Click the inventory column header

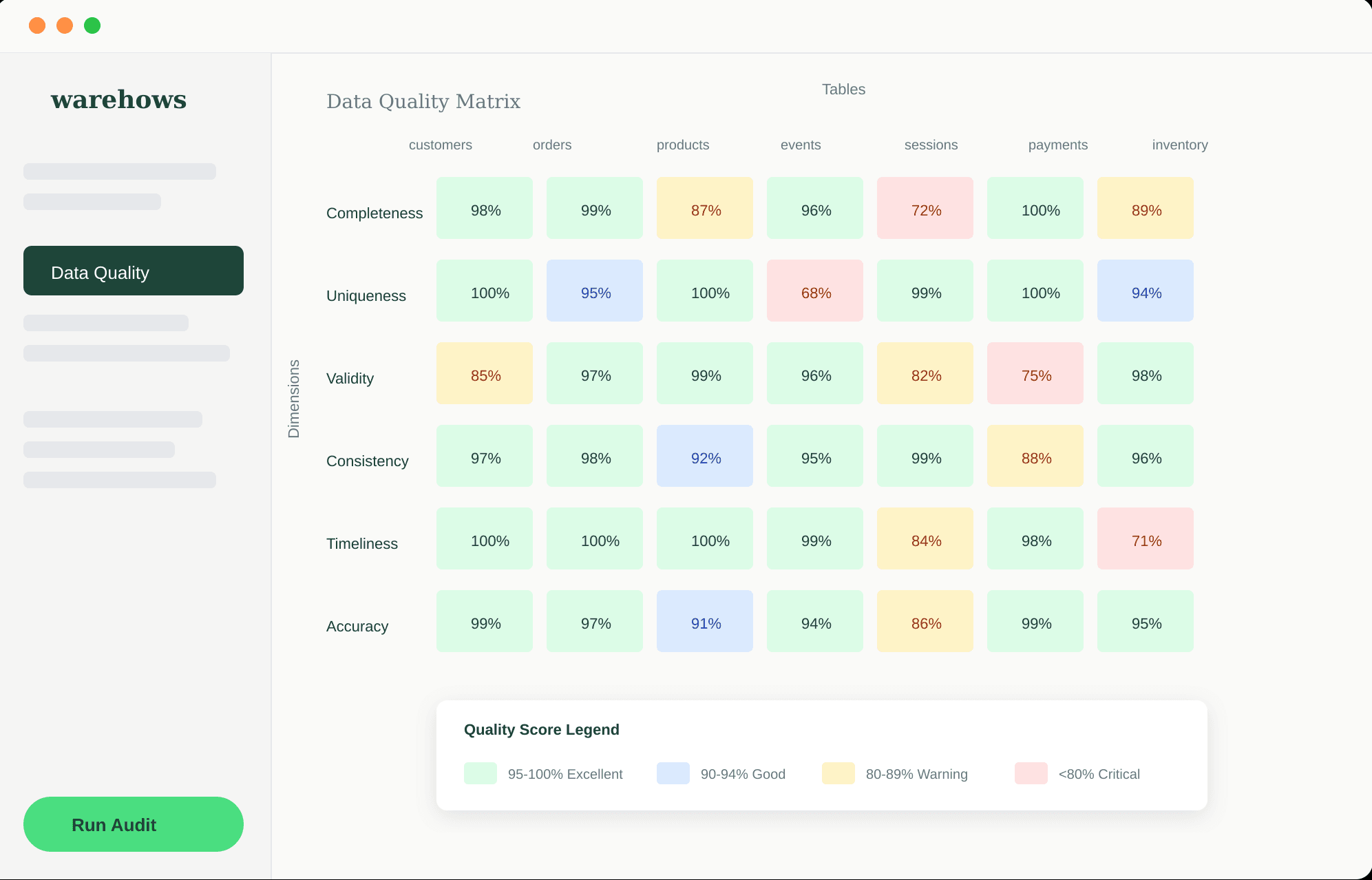[x=1179, y=145]
